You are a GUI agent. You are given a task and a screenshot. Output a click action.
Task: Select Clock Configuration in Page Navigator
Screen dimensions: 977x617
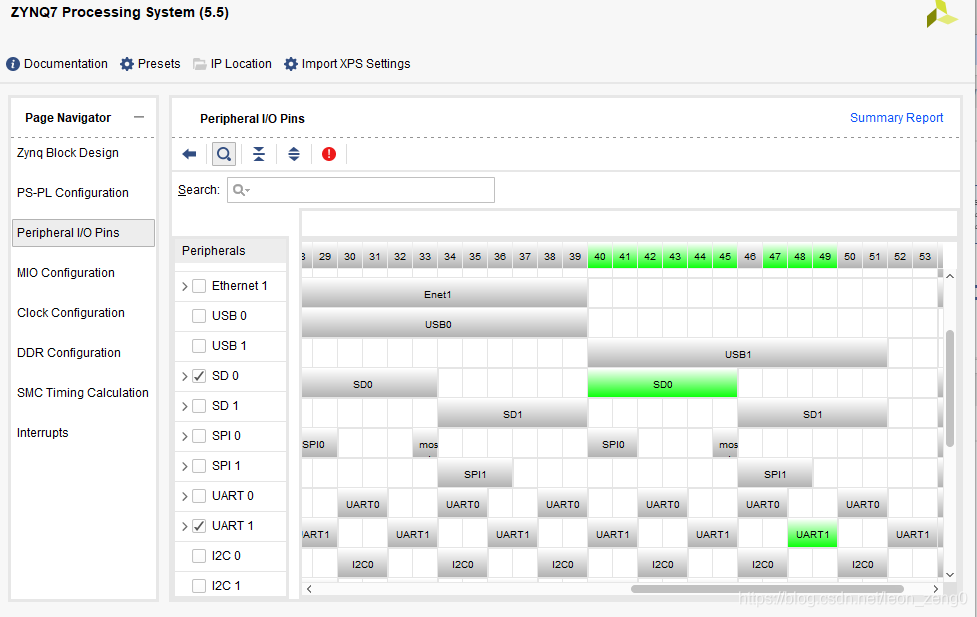click(x=71, y=313)
